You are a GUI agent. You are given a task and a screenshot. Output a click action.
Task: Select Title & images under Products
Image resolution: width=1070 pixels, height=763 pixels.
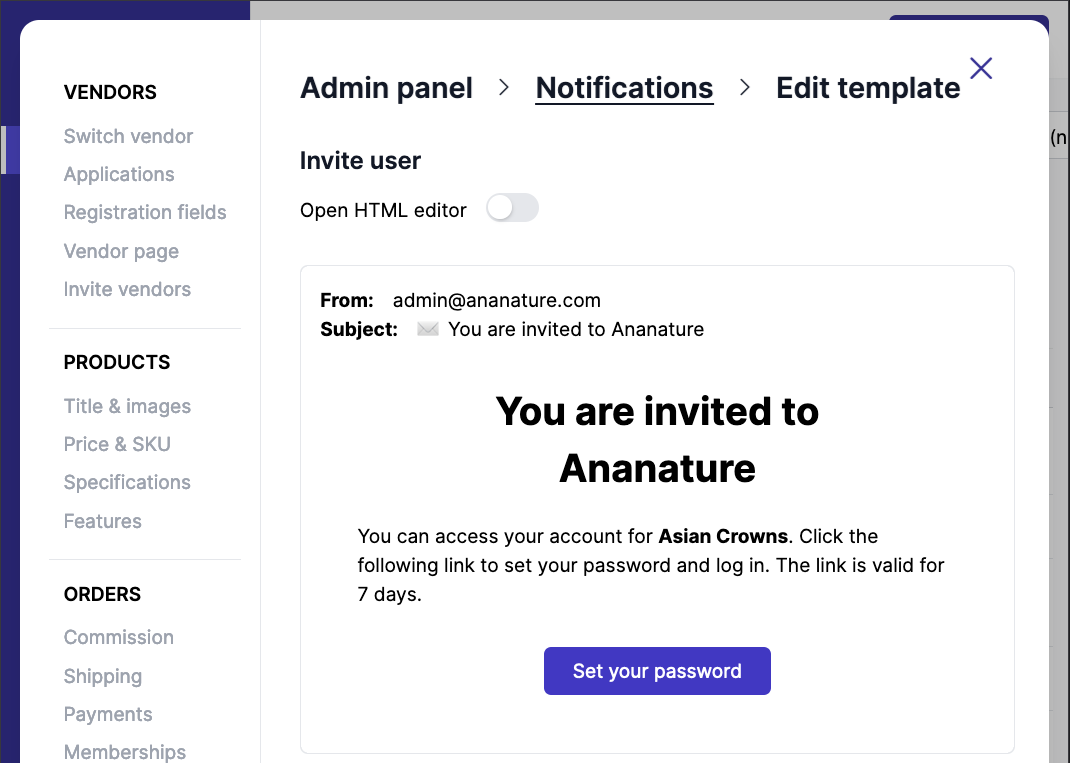tap(127, 406)
